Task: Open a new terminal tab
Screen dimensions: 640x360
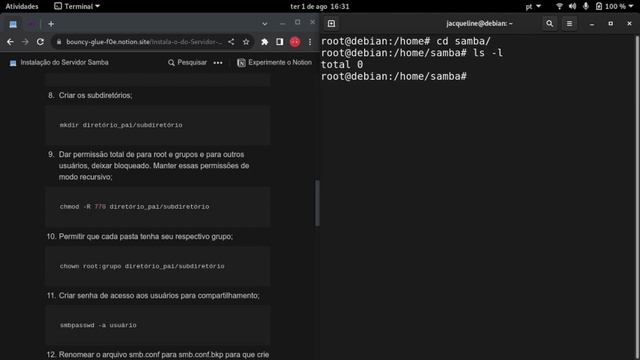Action: 331,24
